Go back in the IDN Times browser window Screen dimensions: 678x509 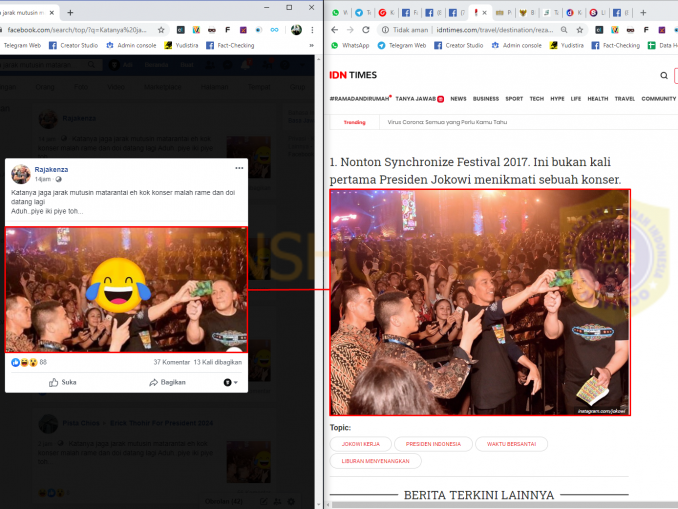tap(334, 30)
